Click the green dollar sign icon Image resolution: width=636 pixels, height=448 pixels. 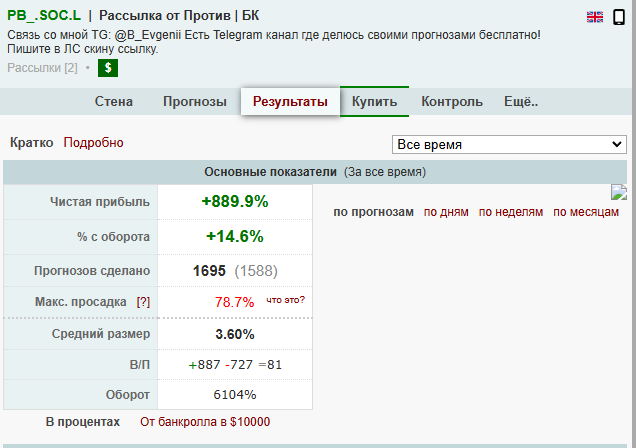point(108,68)
